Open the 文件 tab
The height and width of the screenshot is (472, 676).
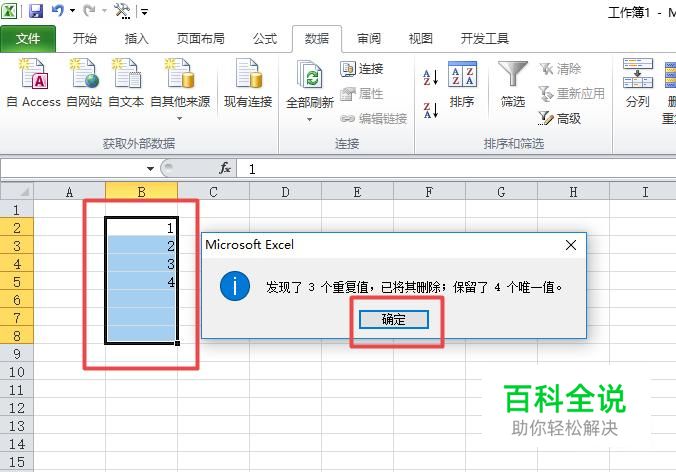28,39
